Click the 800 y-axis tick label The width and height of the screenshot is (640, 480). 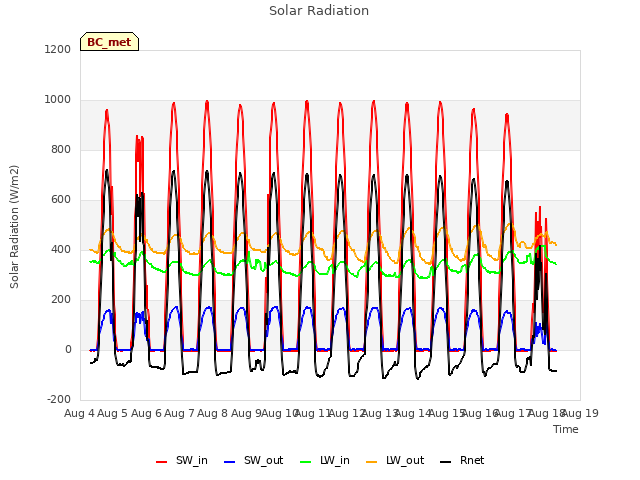(x=61, y=149)
